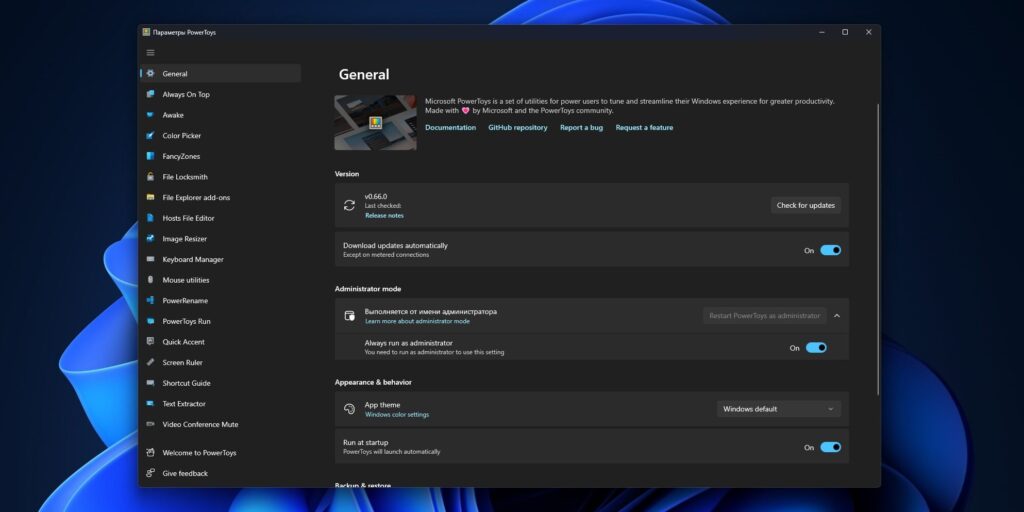The height and width of the screenshot is (512, 1024).
Task: Toggle Download updates automatically off
Action: 831,250
